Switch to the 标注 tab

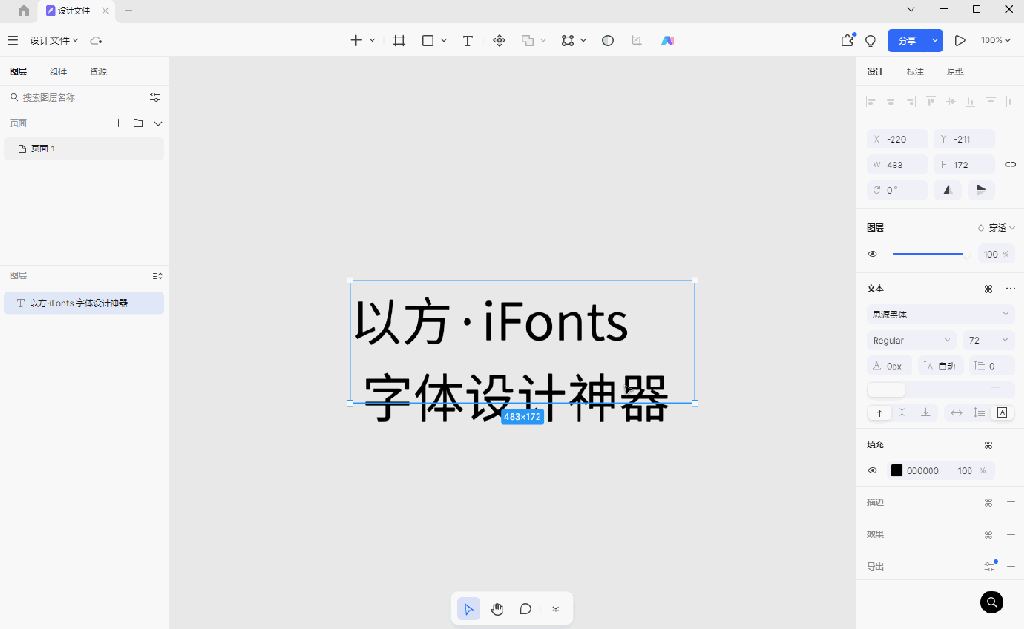tap(914, 71)
